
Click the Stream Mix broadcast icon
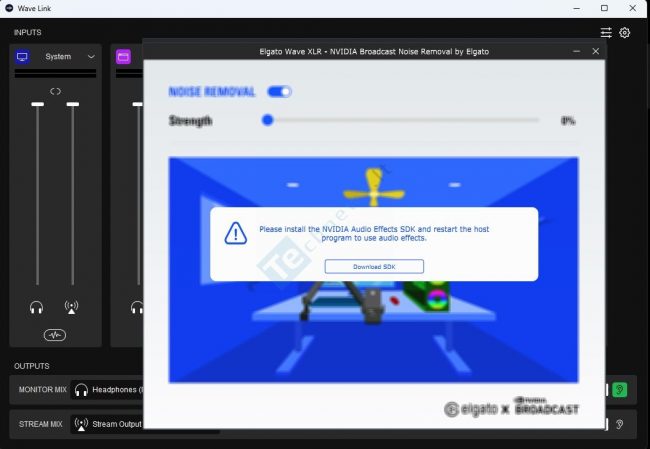coord(81,424)
